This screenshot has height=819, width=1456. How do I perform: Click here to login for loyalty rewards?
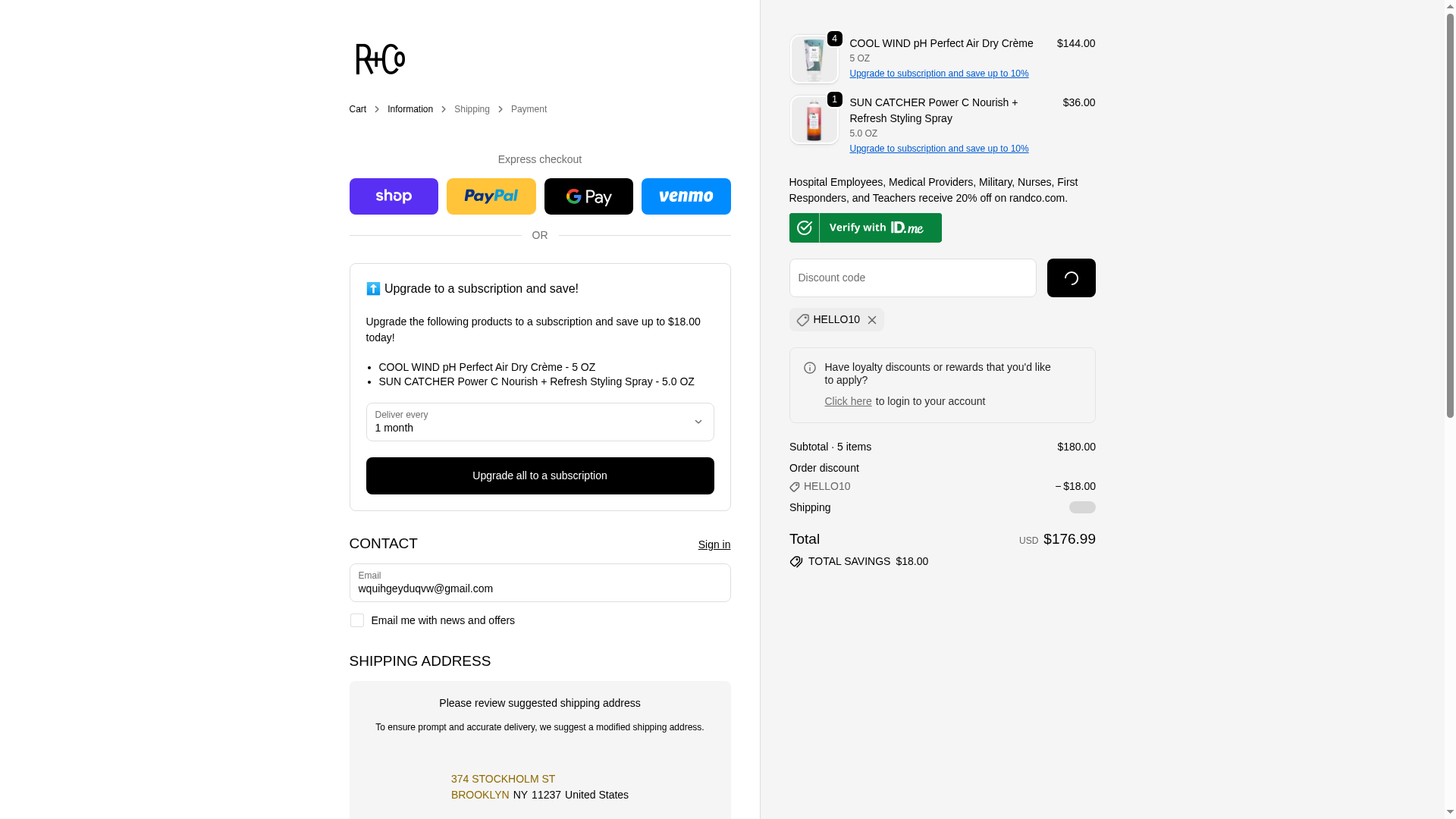coord(848,401)
